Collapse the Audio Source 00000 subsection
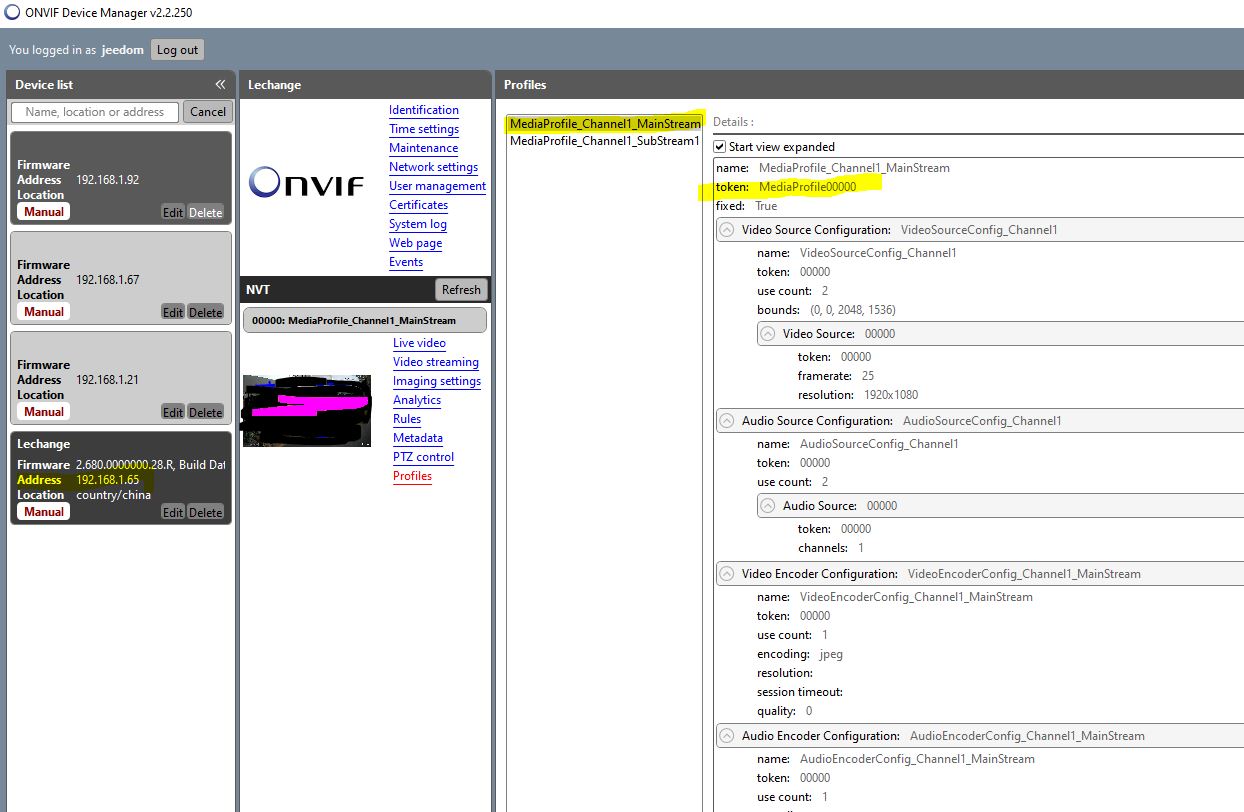The width and height of the screenshot is (1244, 812). (768, 506)
